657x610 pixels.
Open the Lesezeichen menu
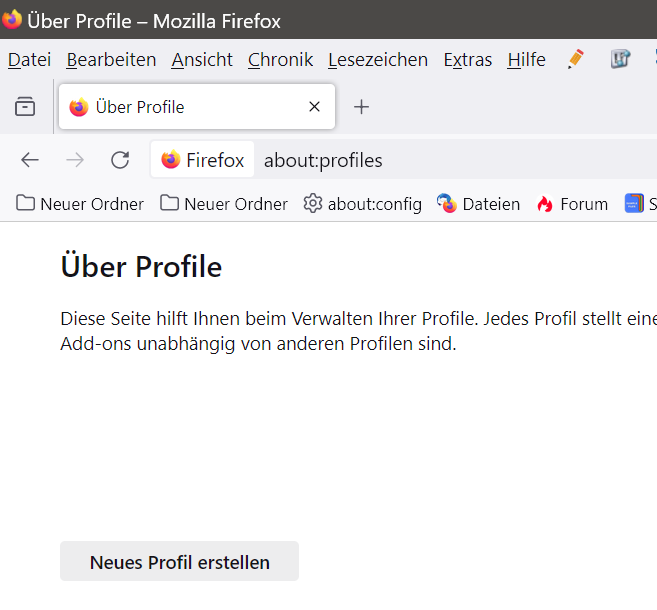coord(377,60)
